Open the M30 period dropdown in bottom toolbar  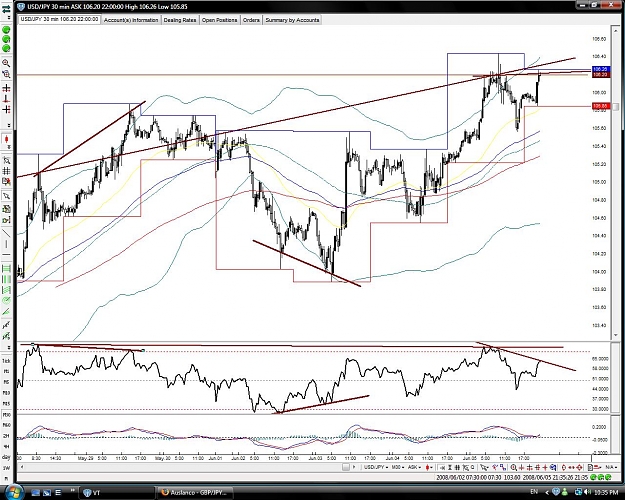397,467
